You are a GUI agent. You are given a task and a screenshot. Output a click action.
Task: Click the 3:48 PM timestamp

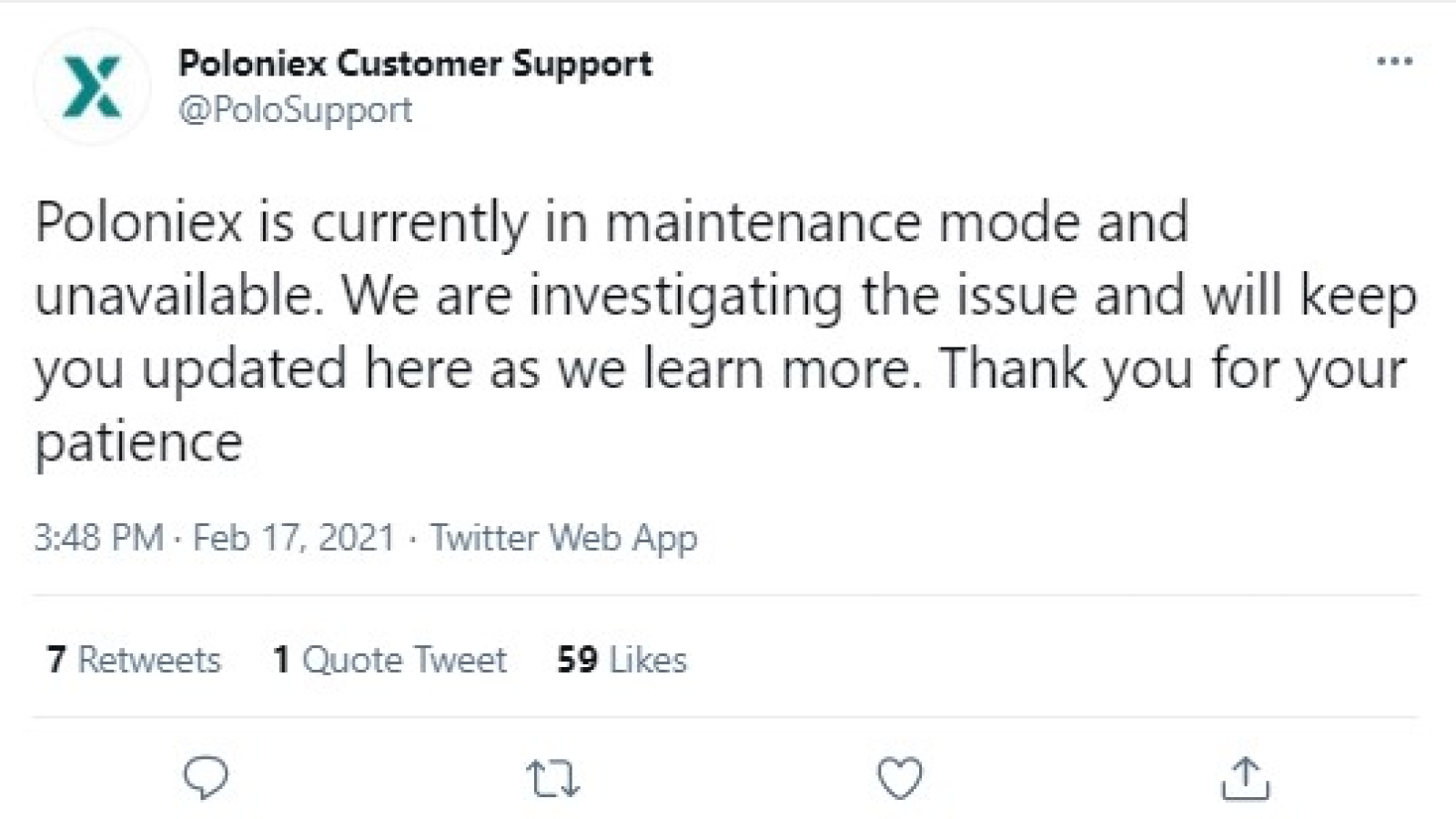point(99,537)
